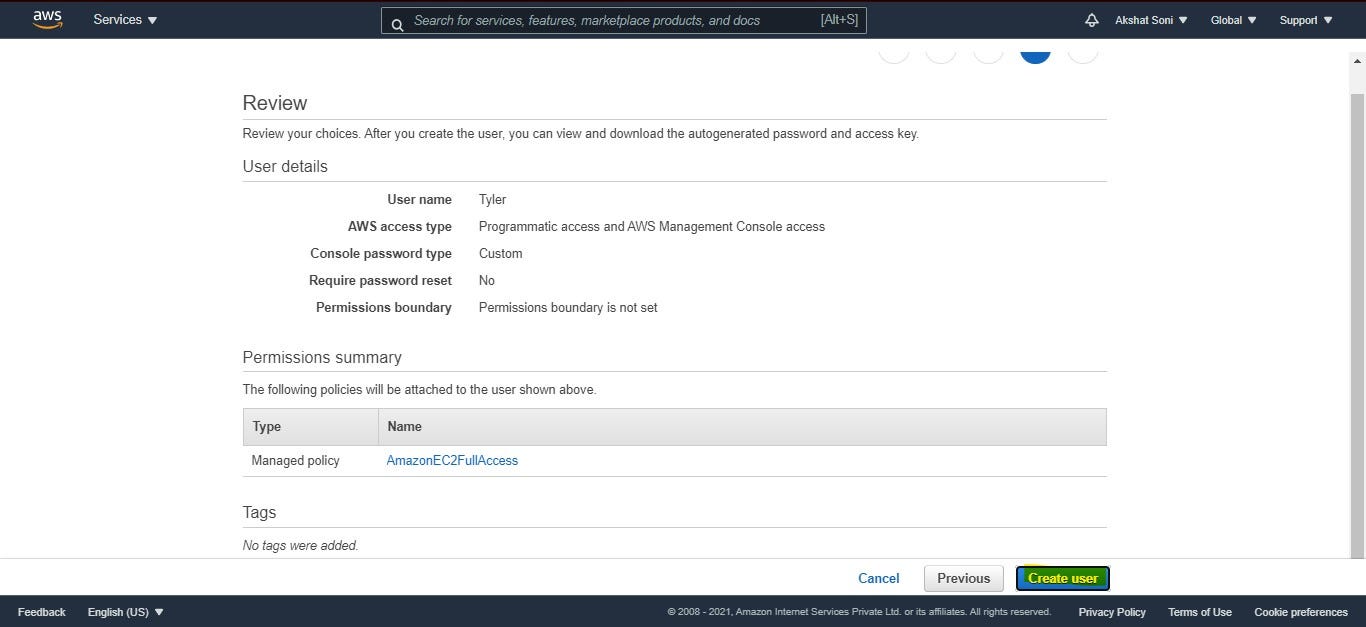Click the Type column header
Viewport: 1366px width, 627px height.
tap(310, 427)
